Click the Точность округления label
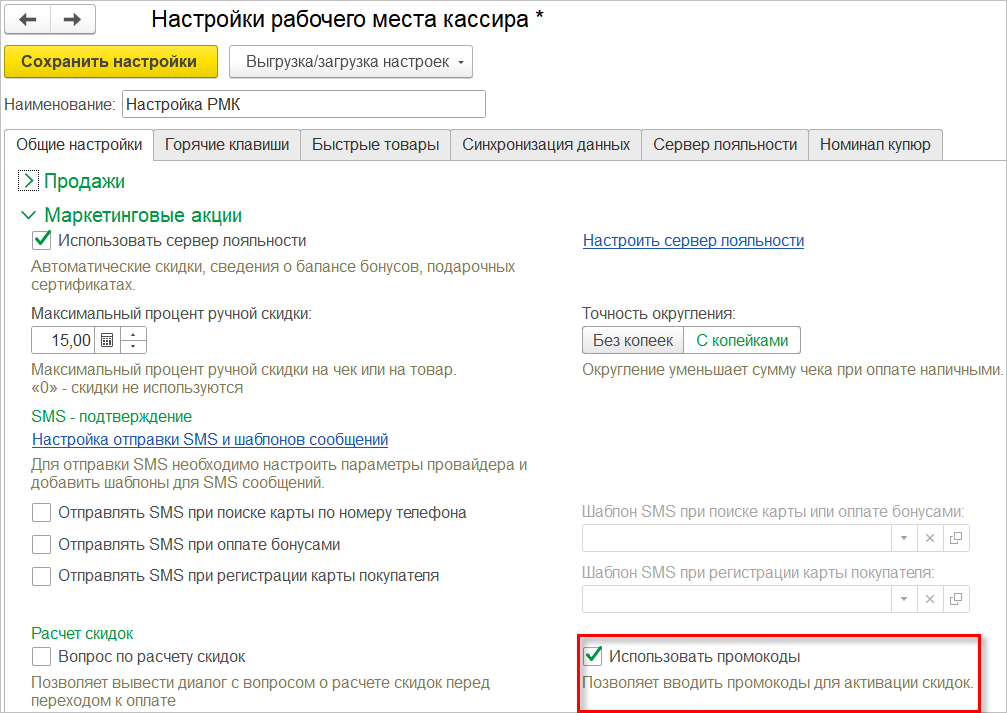1007x713 pixels. pyautogui.click(x=659, y=313)
